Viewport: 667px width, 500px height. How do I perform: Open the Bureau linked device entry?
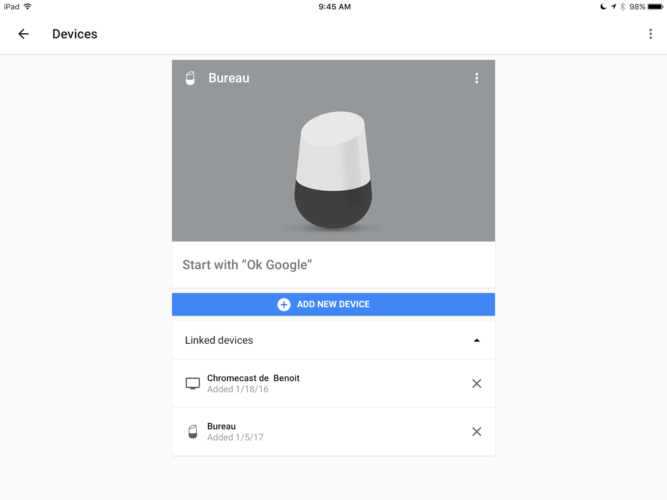click(x=333, y=431)
